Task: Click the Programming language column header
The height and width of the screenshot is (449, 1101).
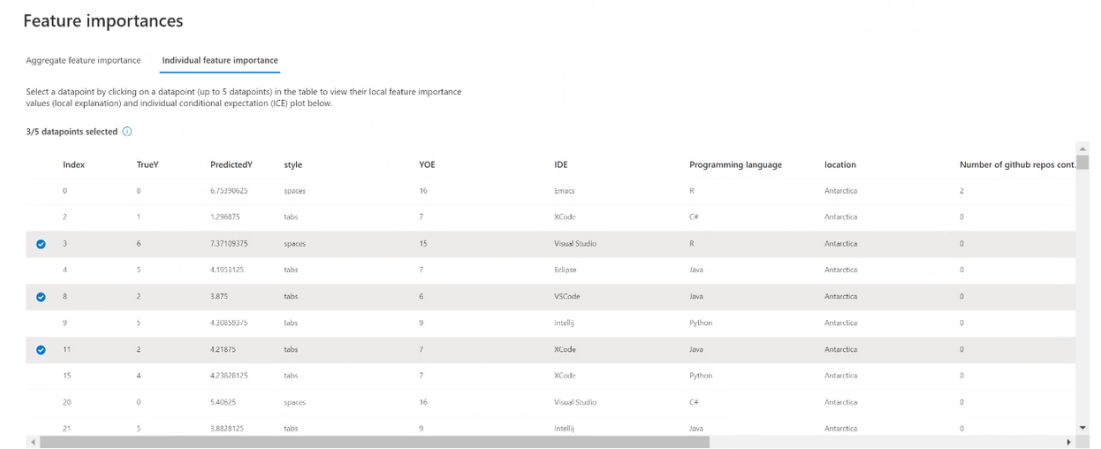Action: click(735, 164)
